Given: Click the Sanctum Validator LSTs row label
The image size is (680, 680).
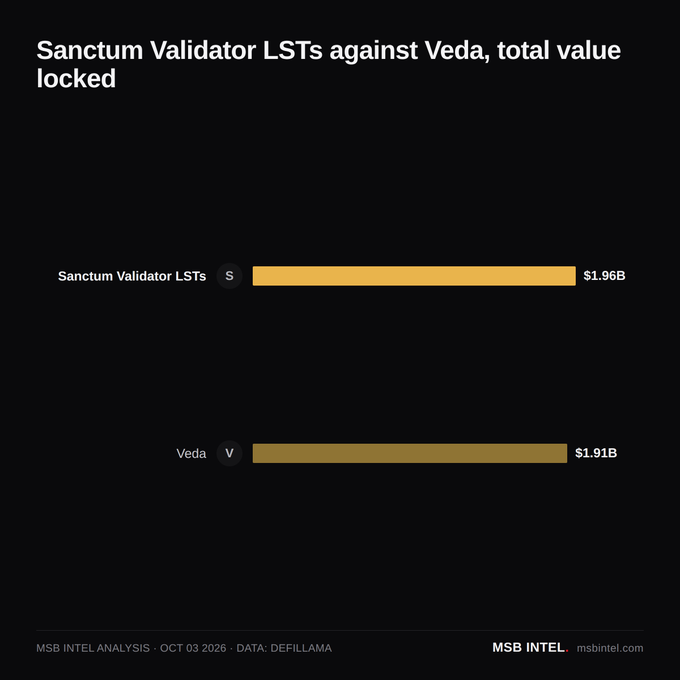Looking at the screenshot, I should point(132,276).
